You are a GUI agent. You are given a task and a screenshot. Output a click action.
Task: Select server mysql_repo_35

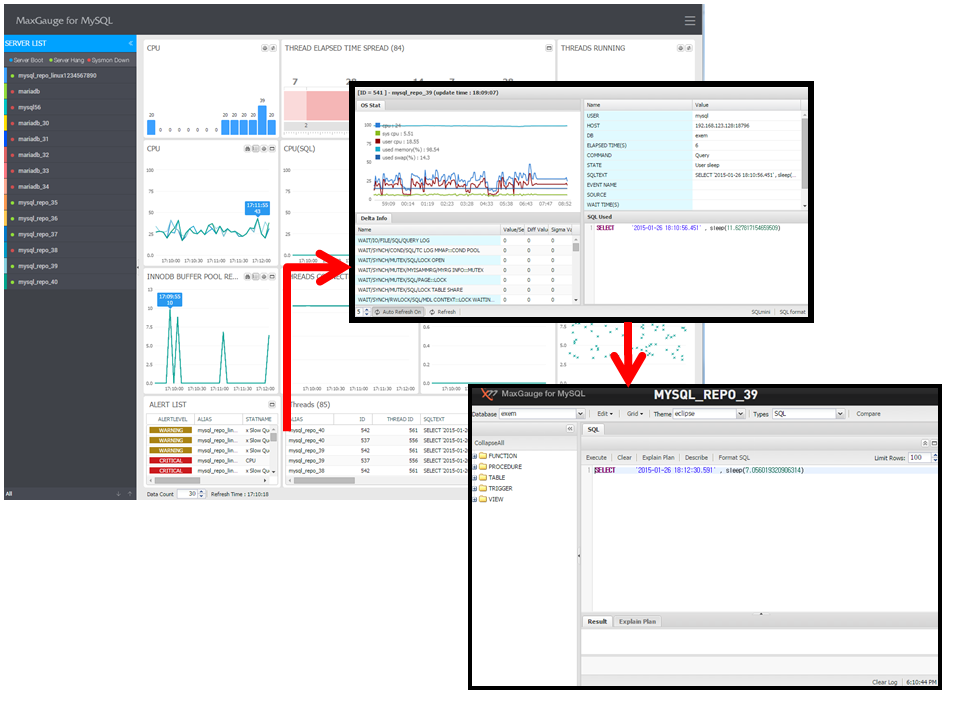coord(70,203)
